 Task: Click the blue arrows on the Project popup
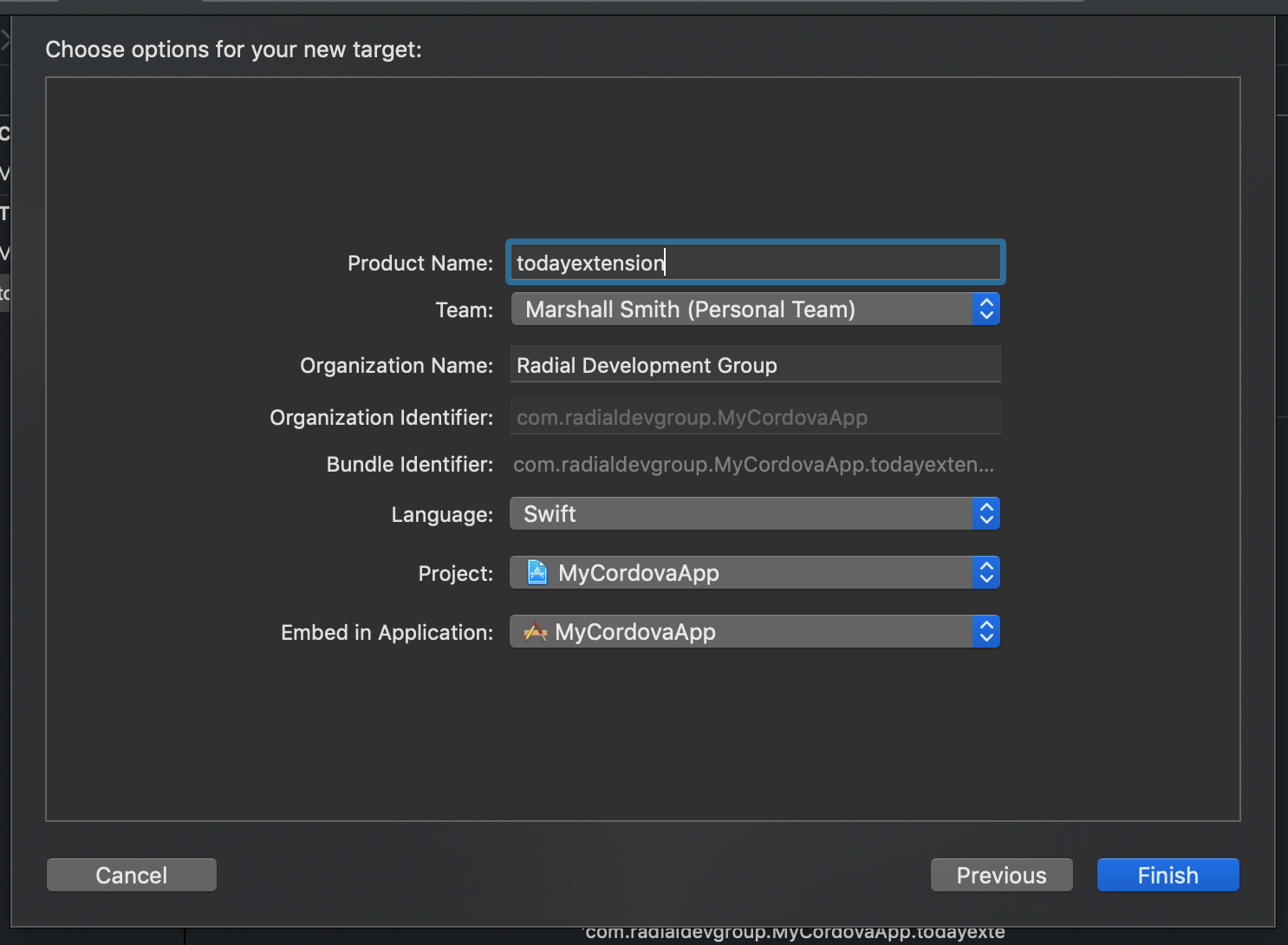(986, 573)
